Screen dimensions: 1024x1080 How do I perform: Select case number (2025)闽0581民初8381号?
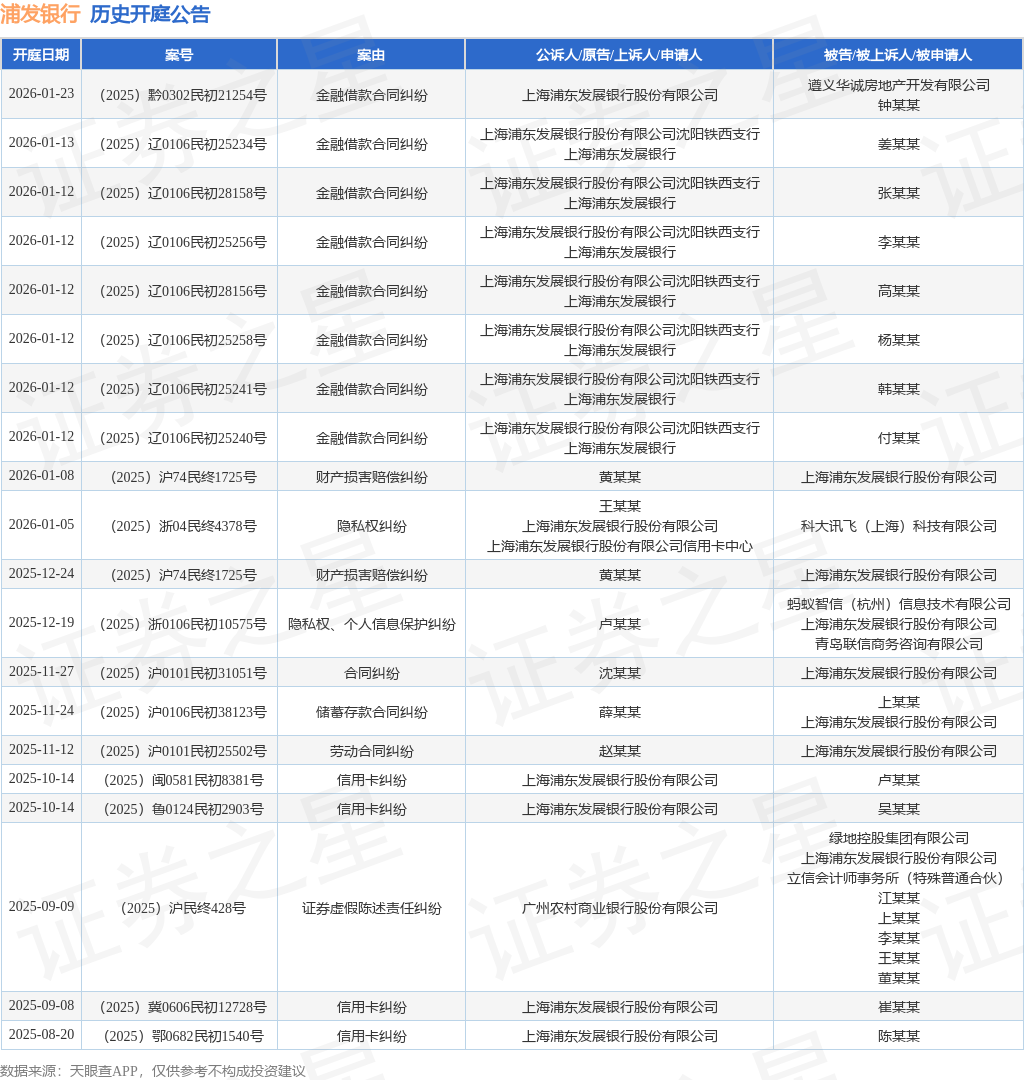point(183,780)
